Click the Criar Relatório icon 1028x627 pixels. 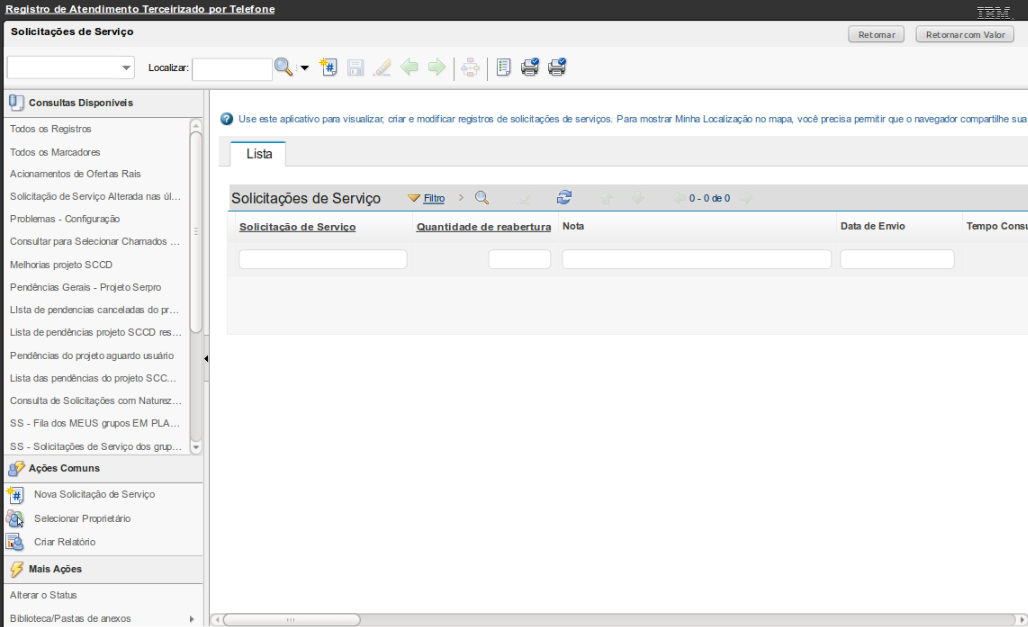[15, 542]
